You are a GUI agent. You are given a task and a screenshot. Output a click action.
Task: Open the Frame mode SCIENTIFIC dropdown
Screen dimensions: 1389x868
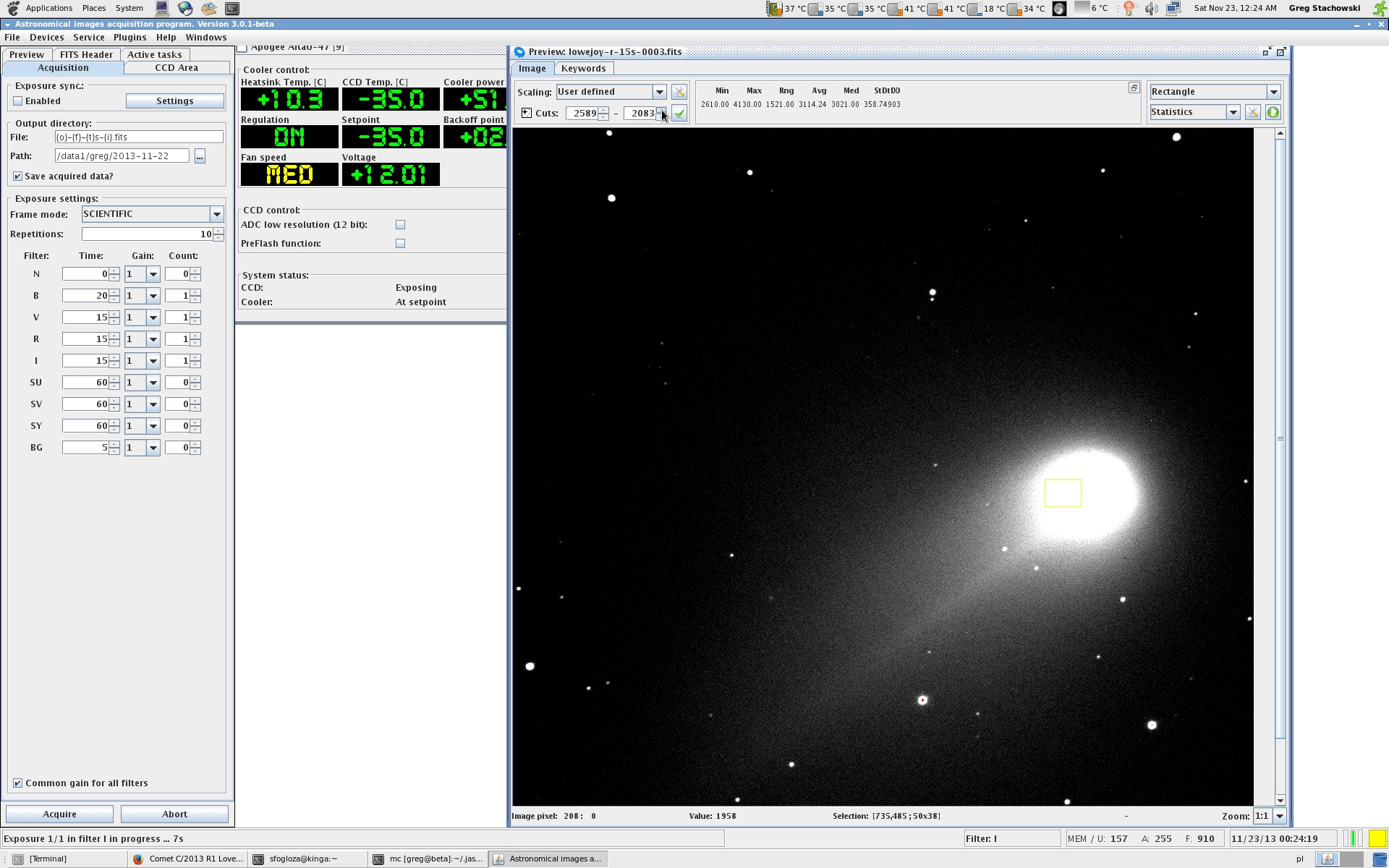(216, 214)
